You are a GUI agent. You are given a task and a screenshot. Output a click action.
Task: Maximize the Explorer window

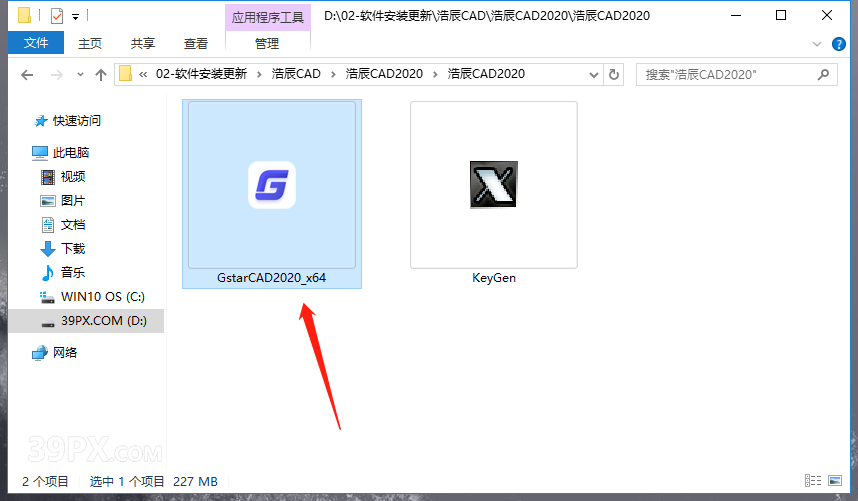coord(781,15)
